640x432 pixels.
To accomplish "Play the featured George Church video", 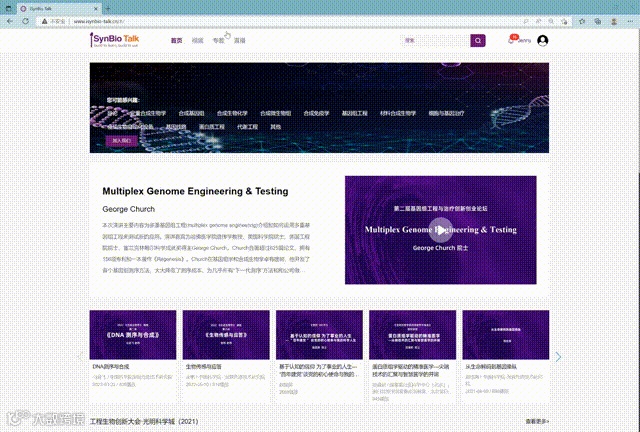I will pyautogui.click(x=440, y=230).
